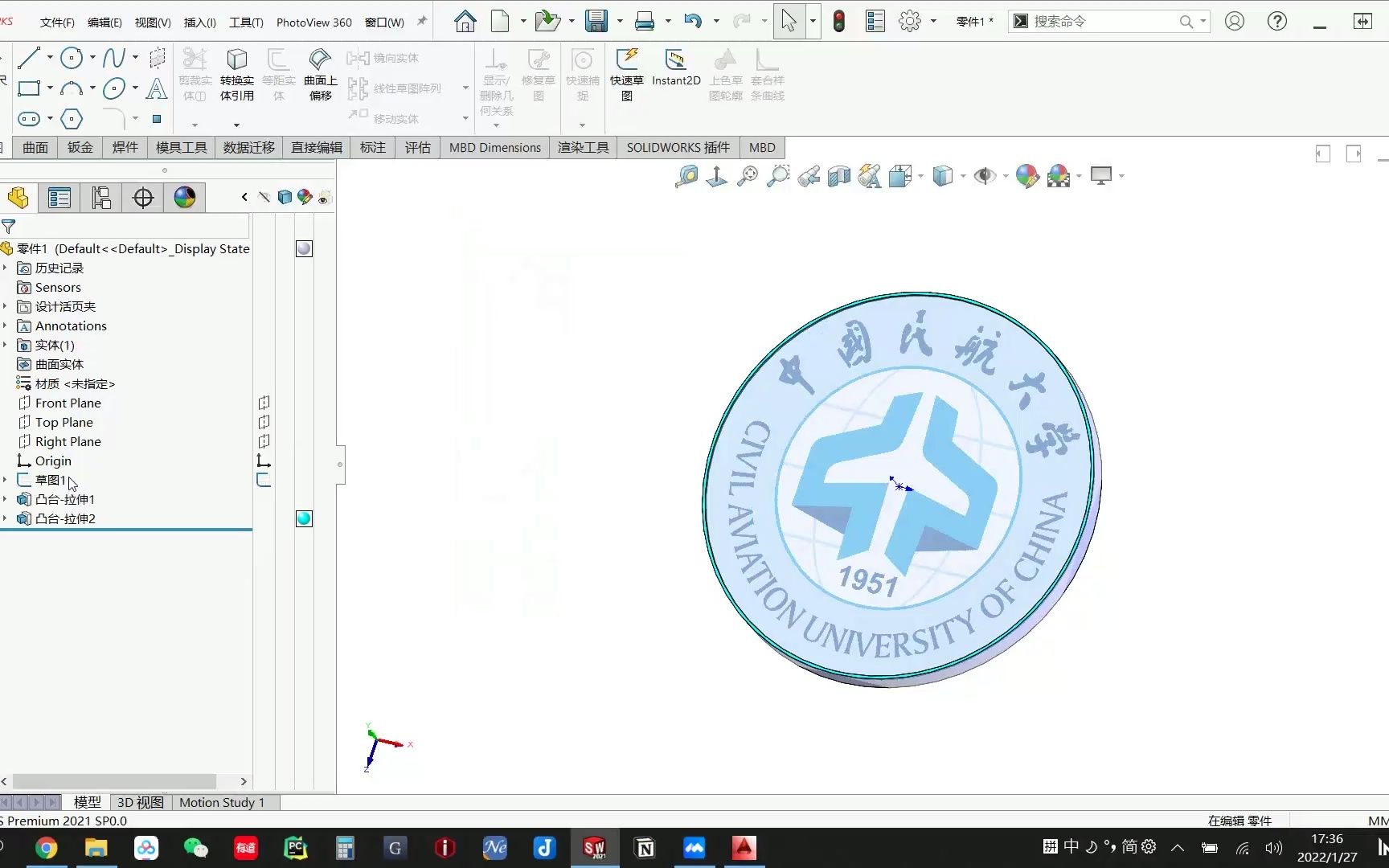Toggle Top Plane visibility icon
The width and height of the screenshot is (1389, 868).
click(264, 422)
